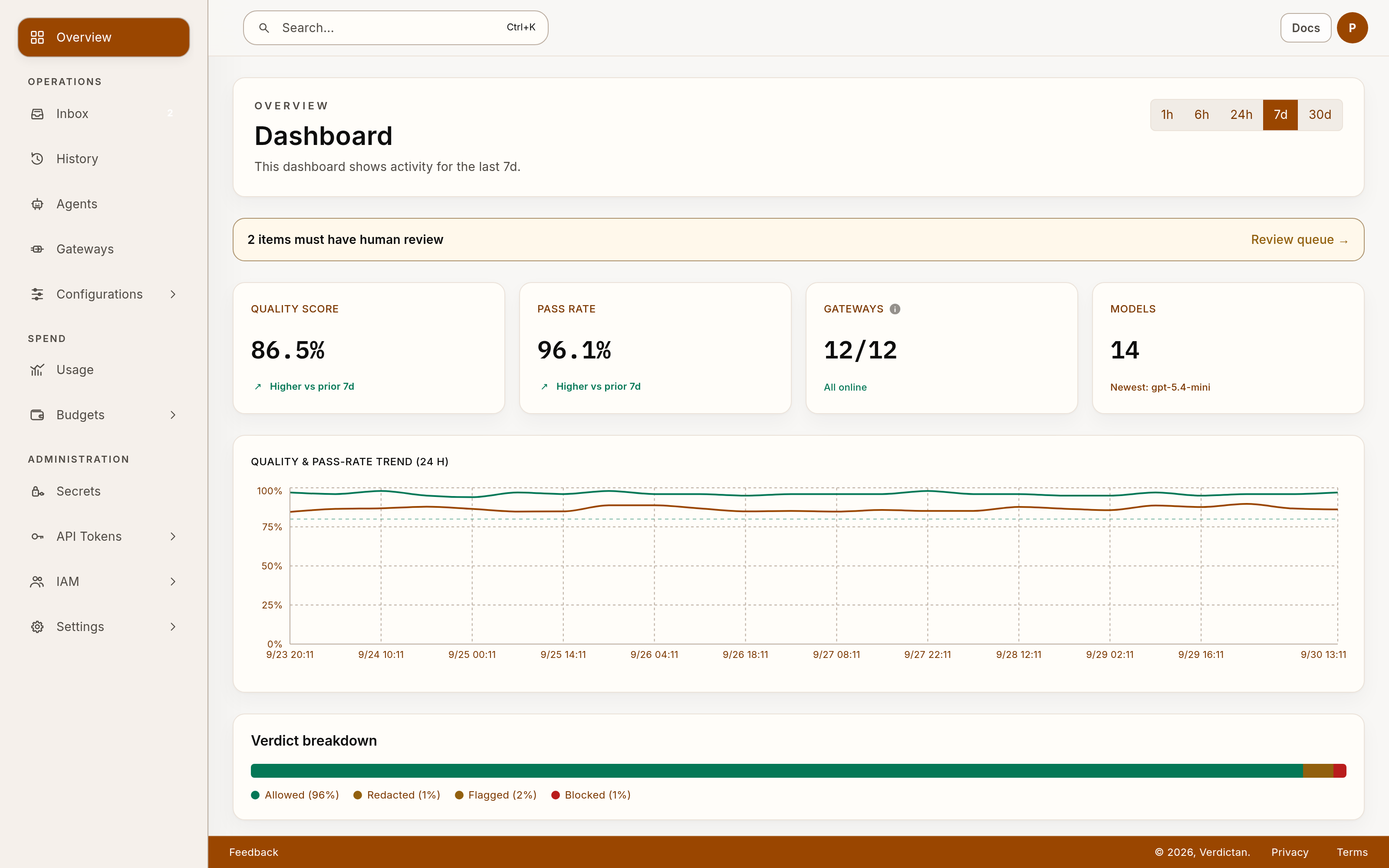Viewport: 1389px width, 868px height.
Task: Select the 24h time range
Action: [1241, 115]
